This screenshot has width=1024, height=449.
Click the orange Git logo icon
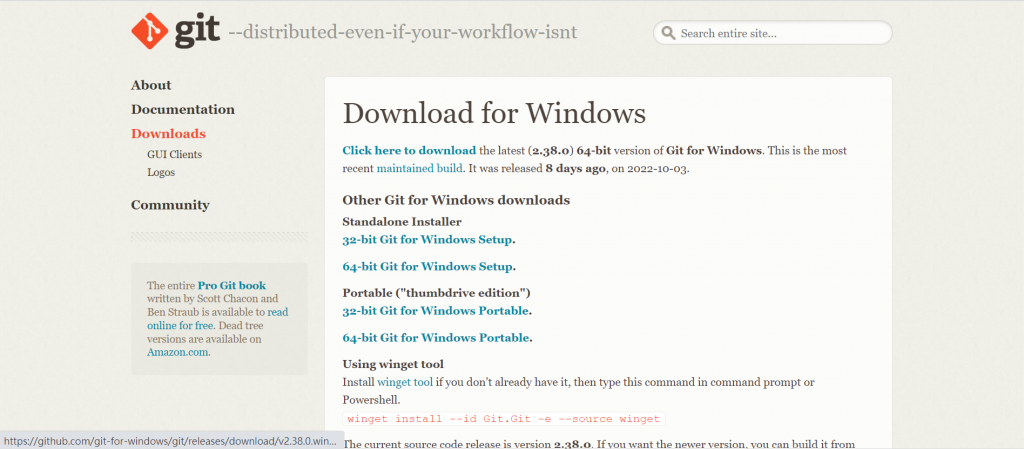150,31
